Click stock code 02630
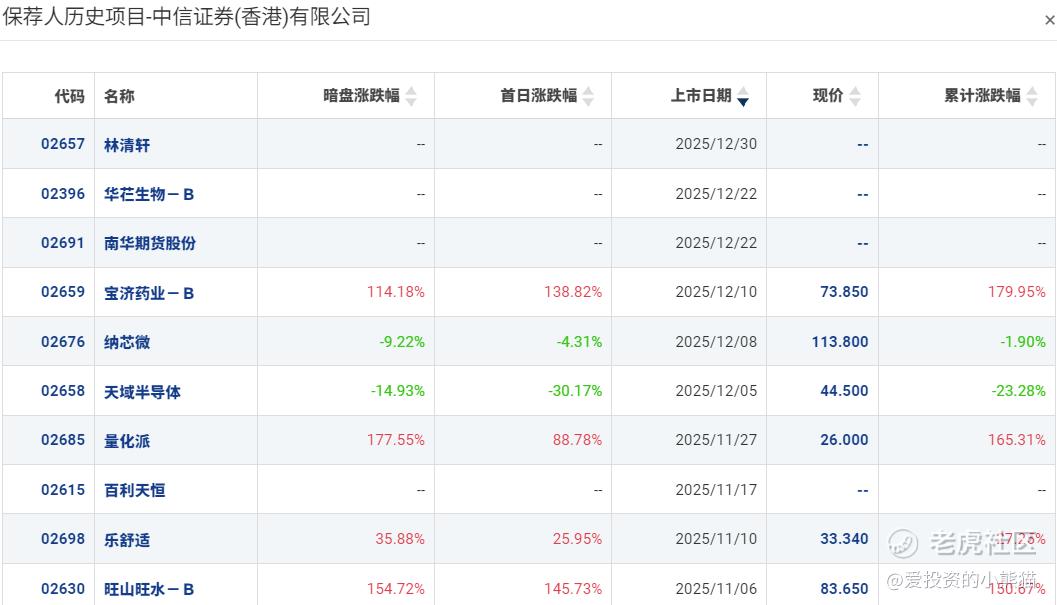1057x605 pixels. click(63, 588)
